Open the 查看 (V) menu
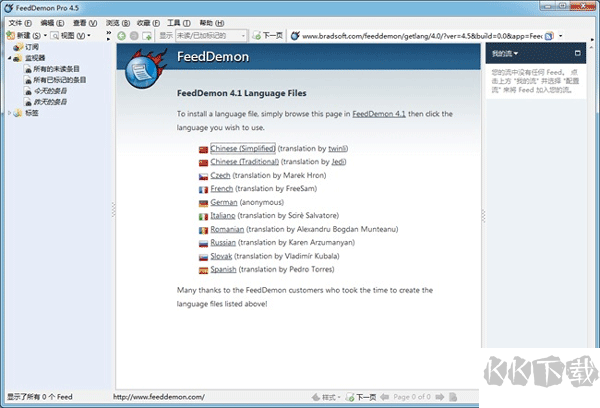600x408 pixels. [x=85, y=23]
